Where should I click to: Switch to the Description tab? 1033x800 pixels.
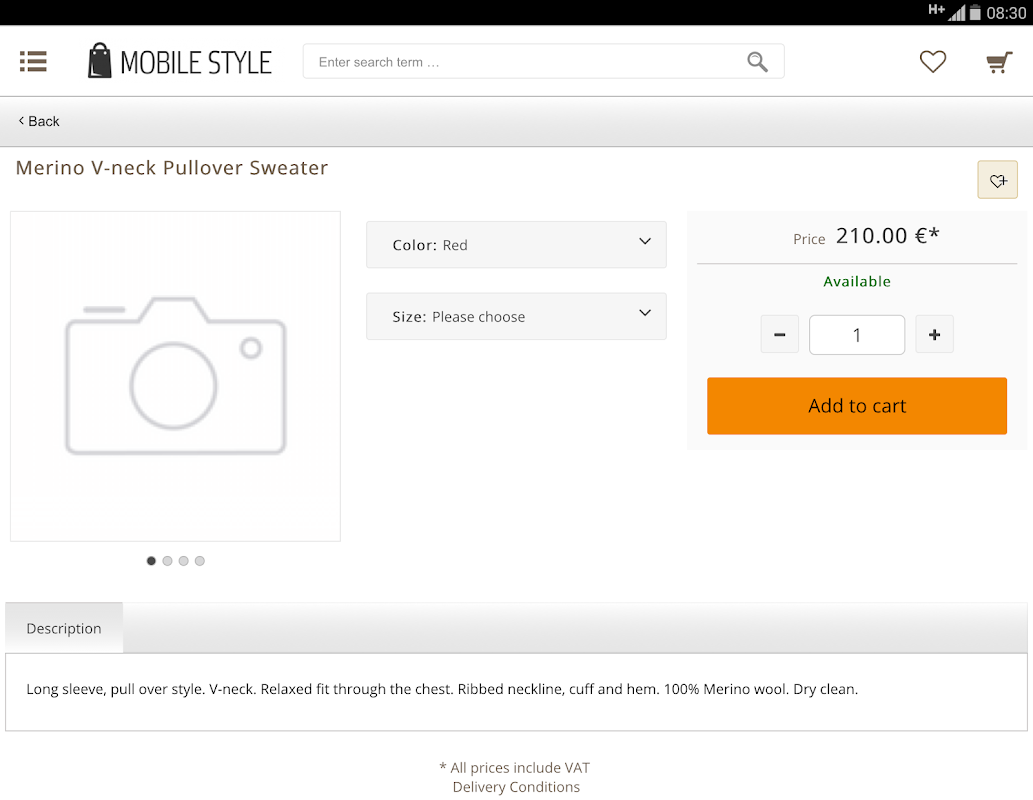[x=64, y=628]
